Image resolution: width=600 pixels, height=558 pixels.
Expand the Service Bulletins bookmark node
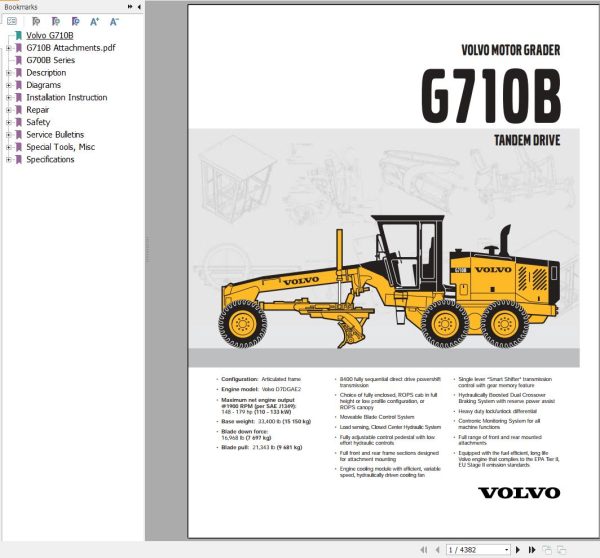(x=8, y=135)
